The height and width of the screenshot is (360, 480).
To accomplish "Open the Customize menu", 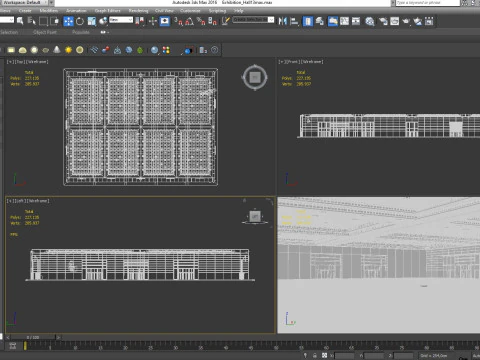I will 190,11.
